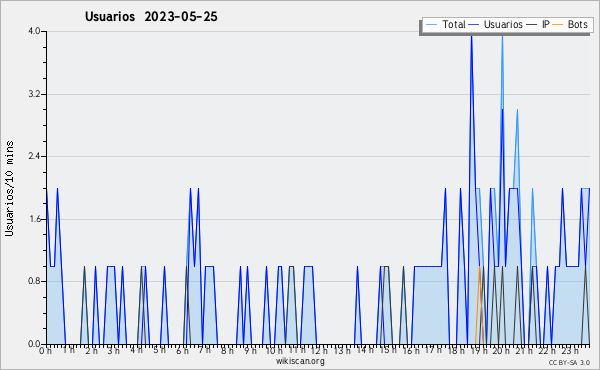Click the '7 h' x-axis label

204,350
